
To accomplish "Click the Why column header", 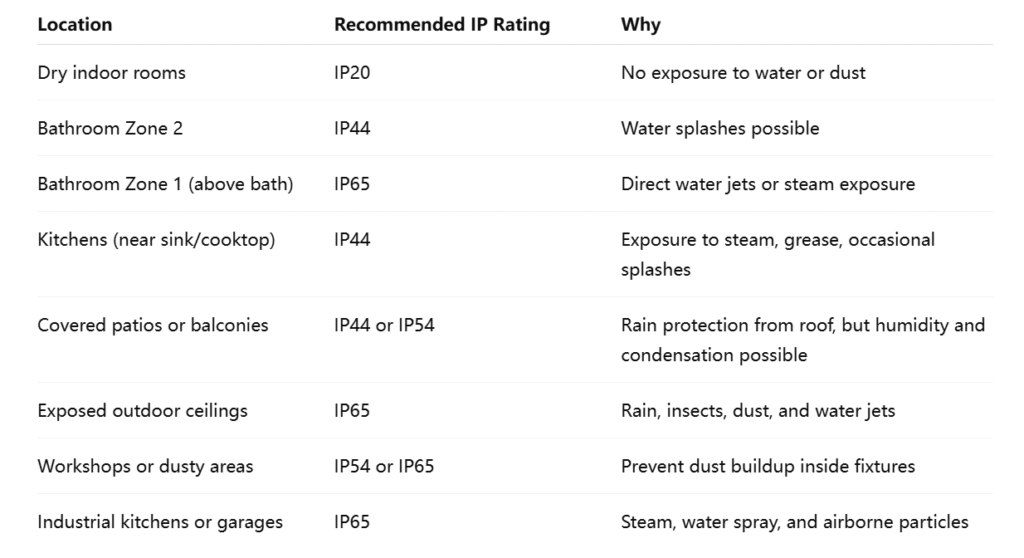I will pos(641,25).
